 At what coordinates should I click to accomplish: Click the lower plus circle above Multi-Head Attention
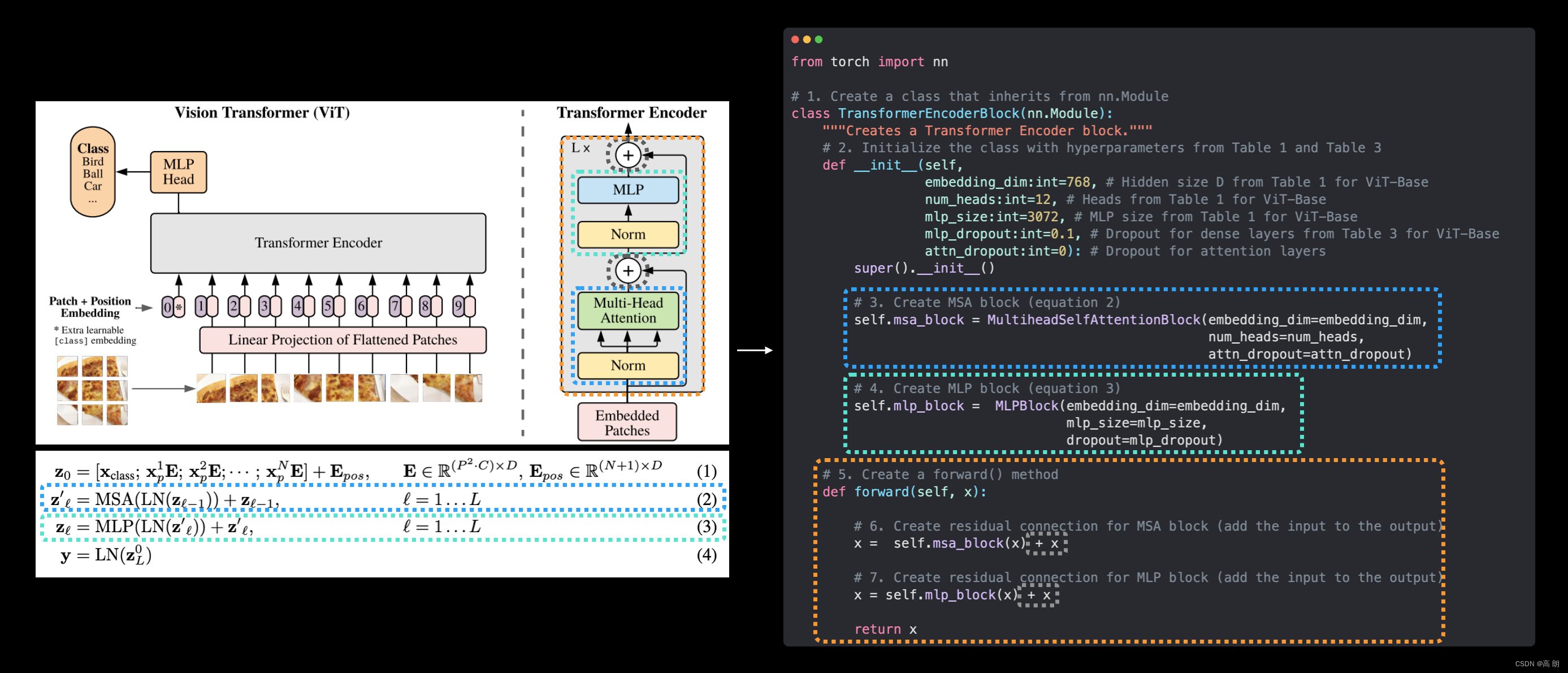pyautogui.click(x=627, y=271)
